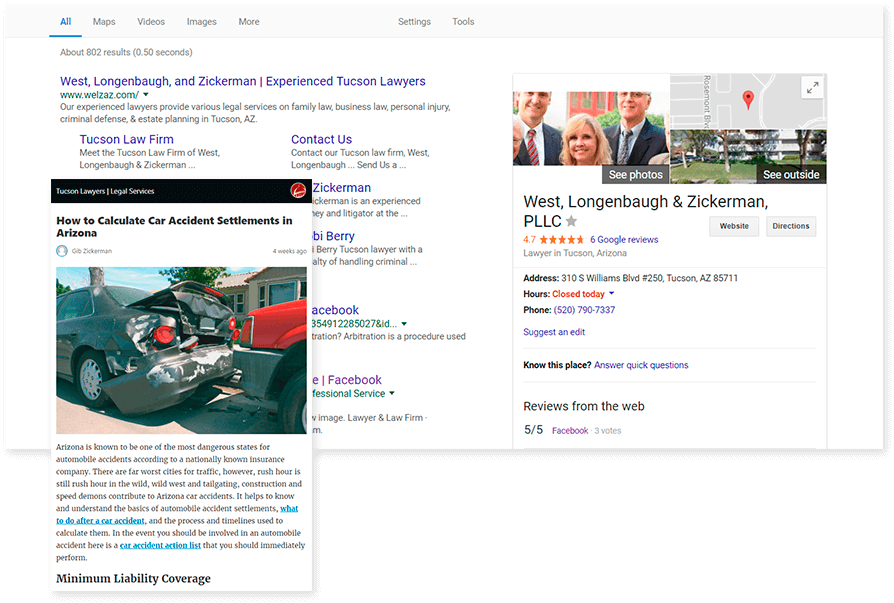This screenshot has width=894, height=603.
Task: Open the See outside street view
Action: (x=791, y=174)
